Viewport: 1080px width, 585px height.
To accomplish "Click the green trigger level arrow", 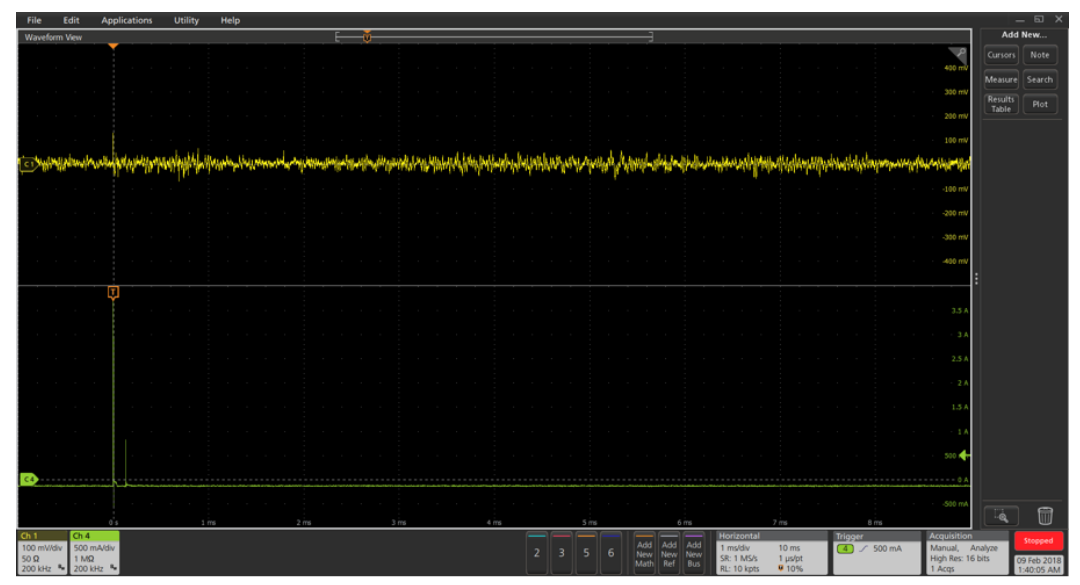I will pyautogui.click(x=964, y=455).
